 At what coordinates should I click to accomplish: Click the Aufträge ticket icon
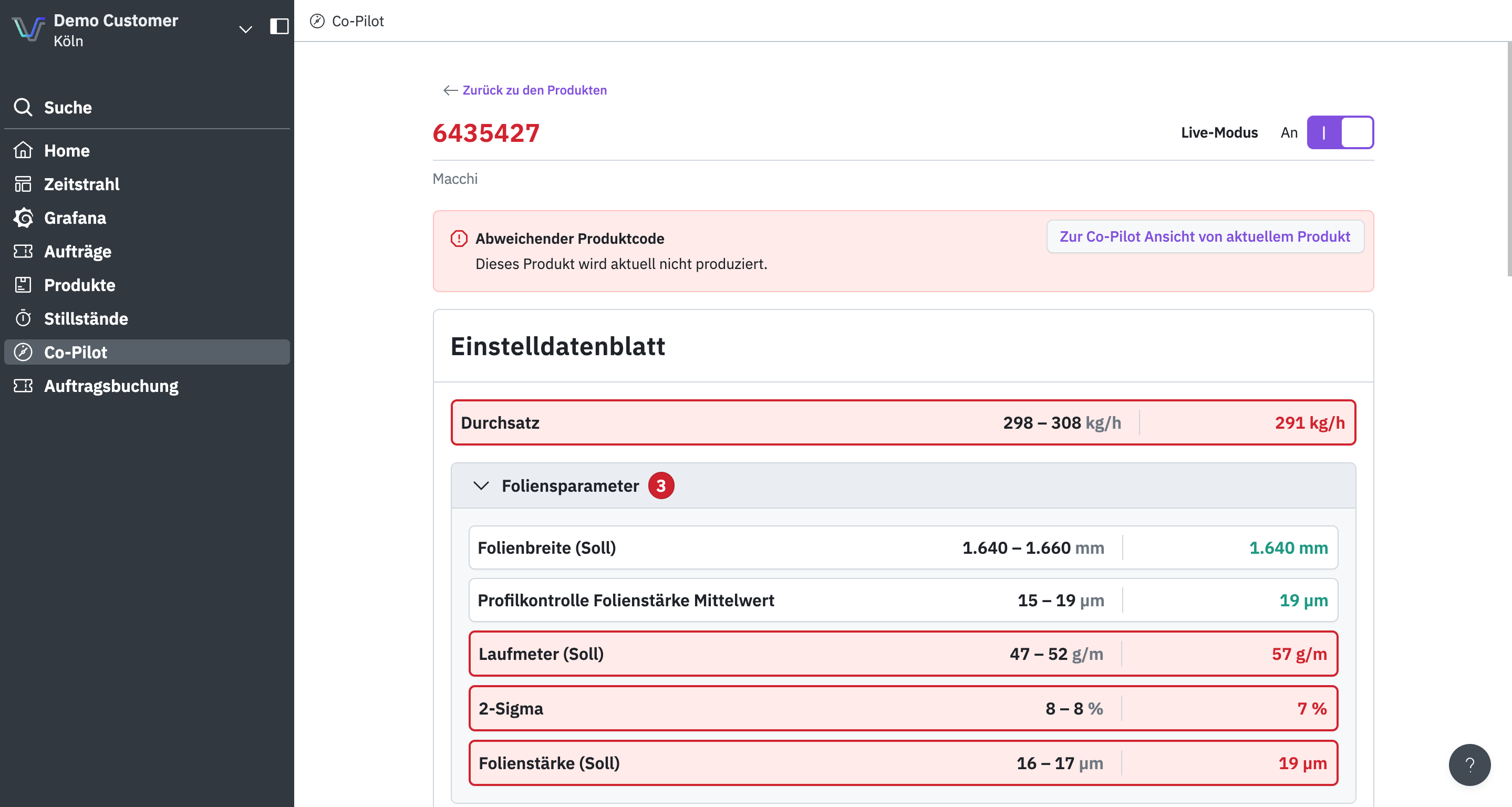click(x=23, y=251)
